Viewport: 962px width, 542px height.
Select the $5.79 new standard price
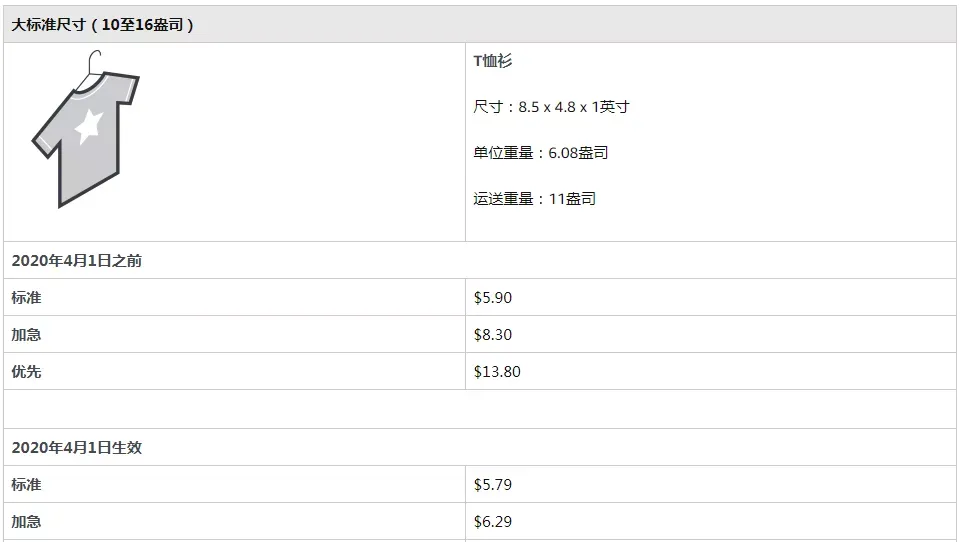(493, 484)
